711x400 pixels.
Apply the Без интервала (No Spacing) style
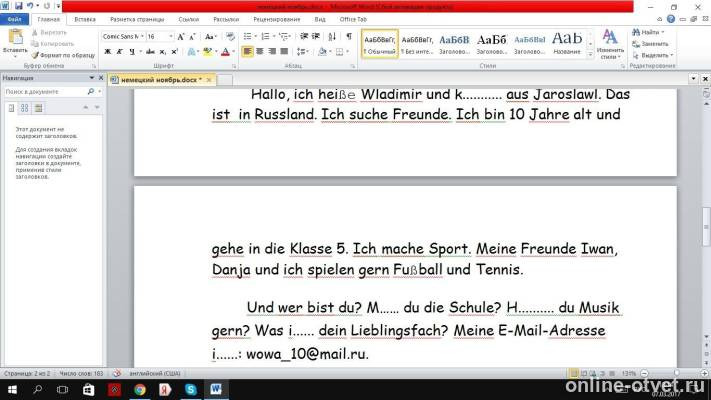(417, 44)
